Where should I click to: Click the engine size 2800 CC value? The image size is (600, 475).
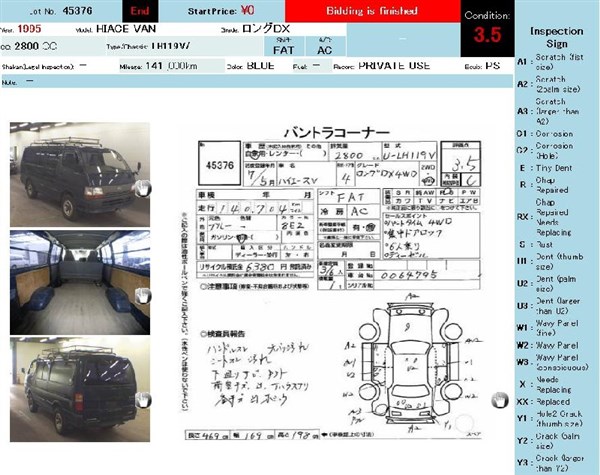tap(36, 46)
